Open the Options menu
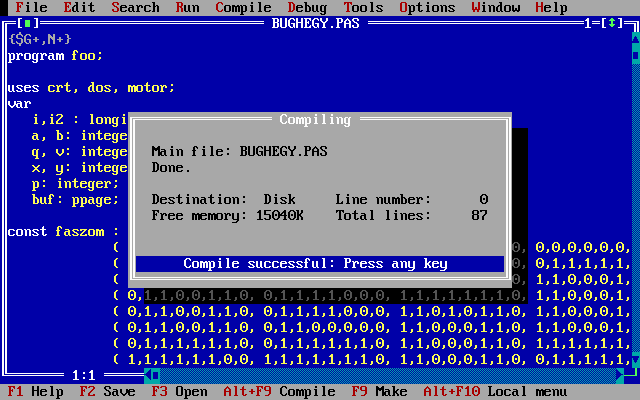 click(x=427, y=7)
